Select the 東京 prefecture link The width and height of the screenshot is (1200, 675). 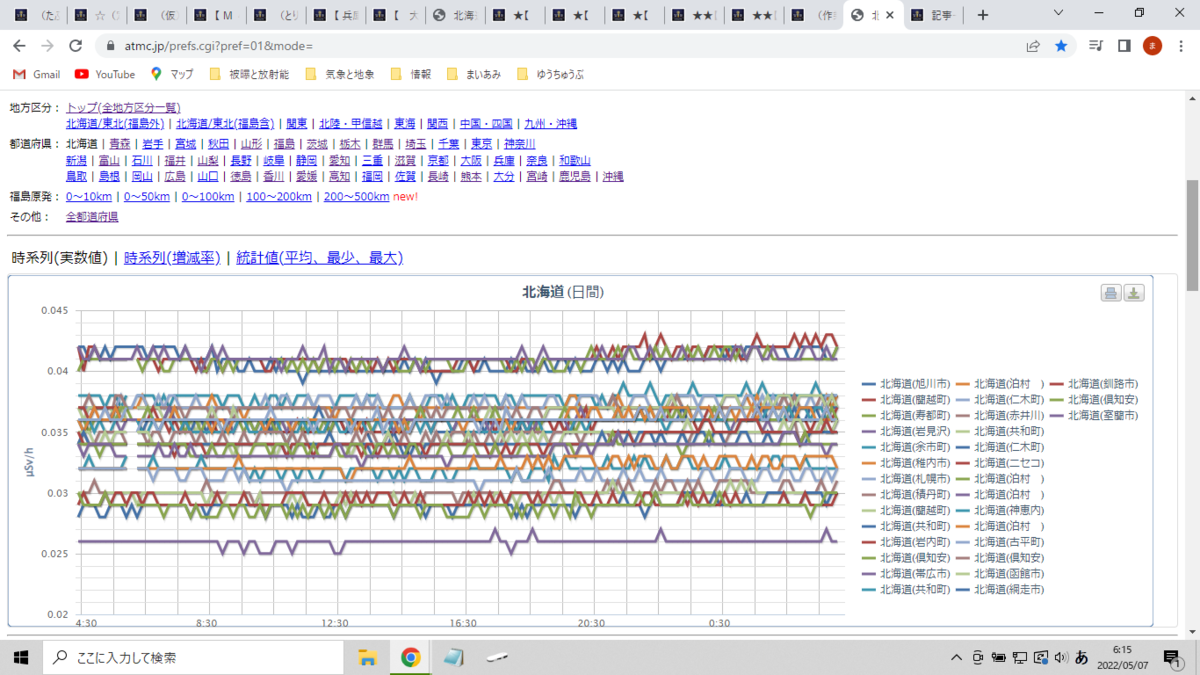tap(481, 144)
